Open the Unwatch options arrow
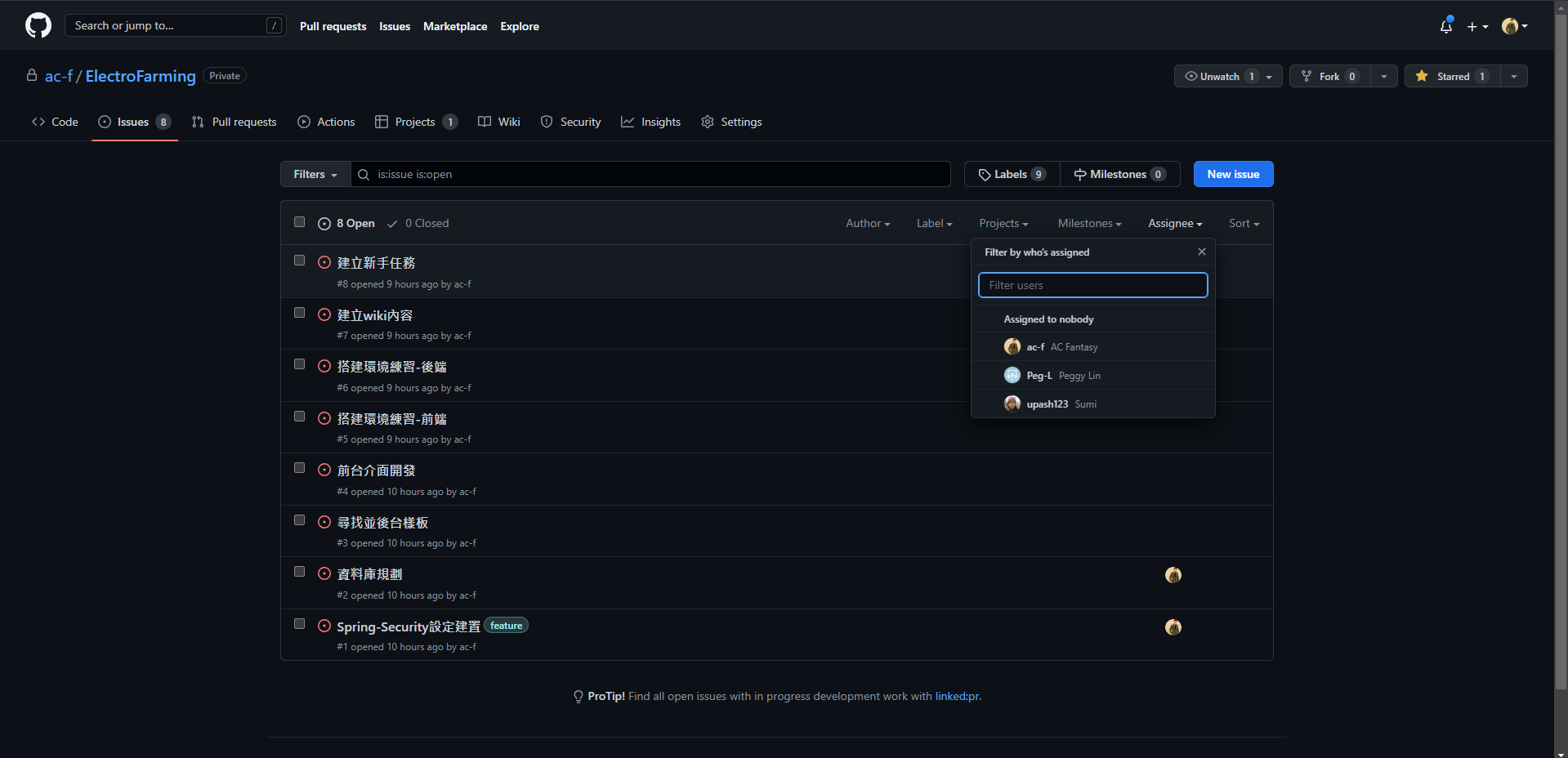The image size is (1568, 758). [x=1269, y=76]
